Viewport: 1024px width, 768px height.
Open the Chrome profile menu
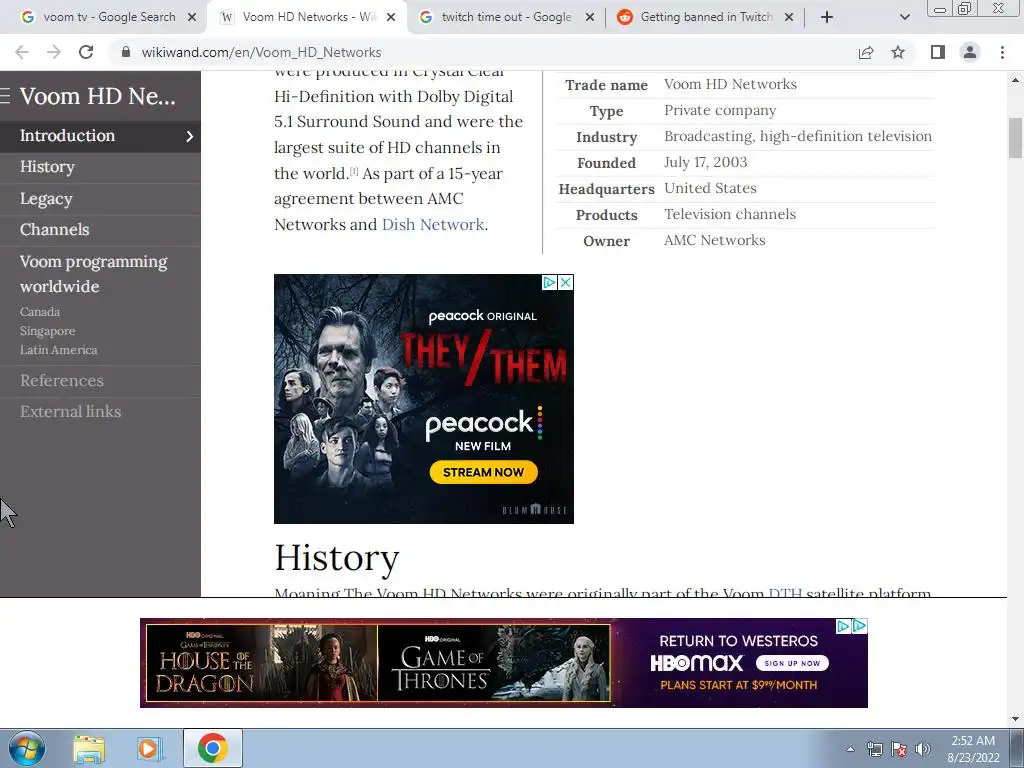click(x=970, y=52)
